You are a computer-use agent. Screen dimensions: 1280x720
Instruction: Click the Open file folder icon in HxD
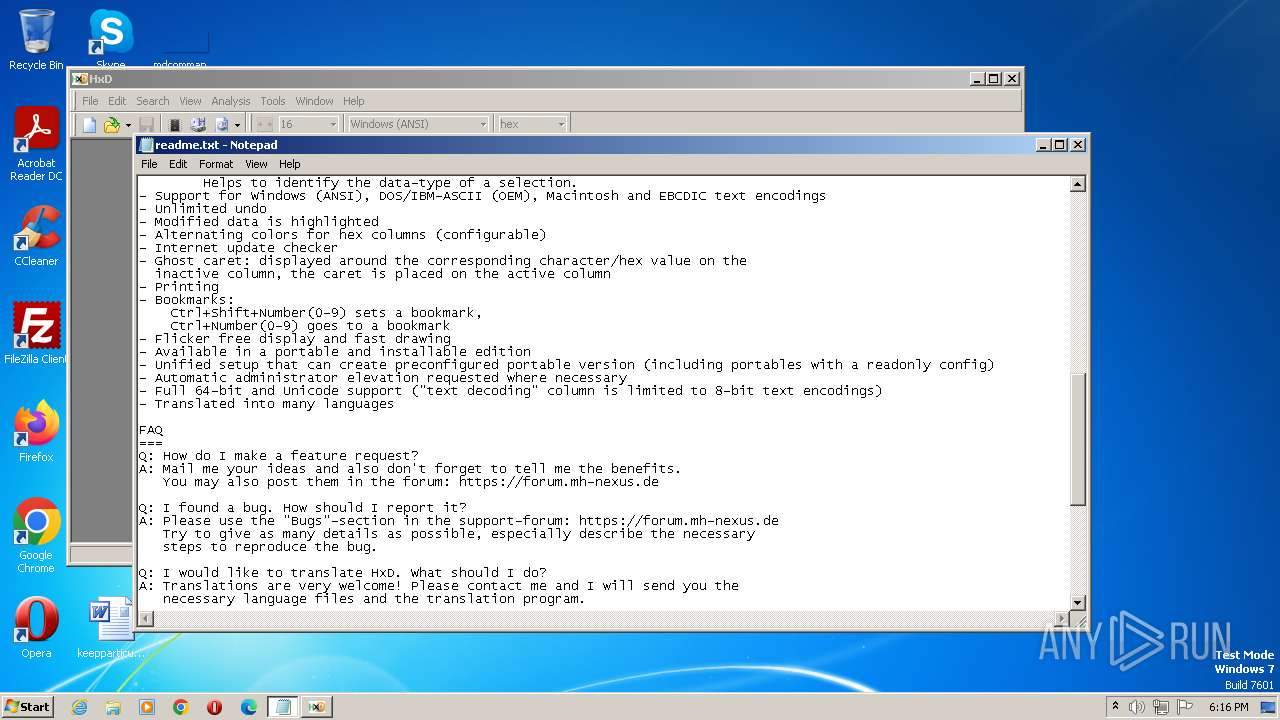[x=111, y=124]
